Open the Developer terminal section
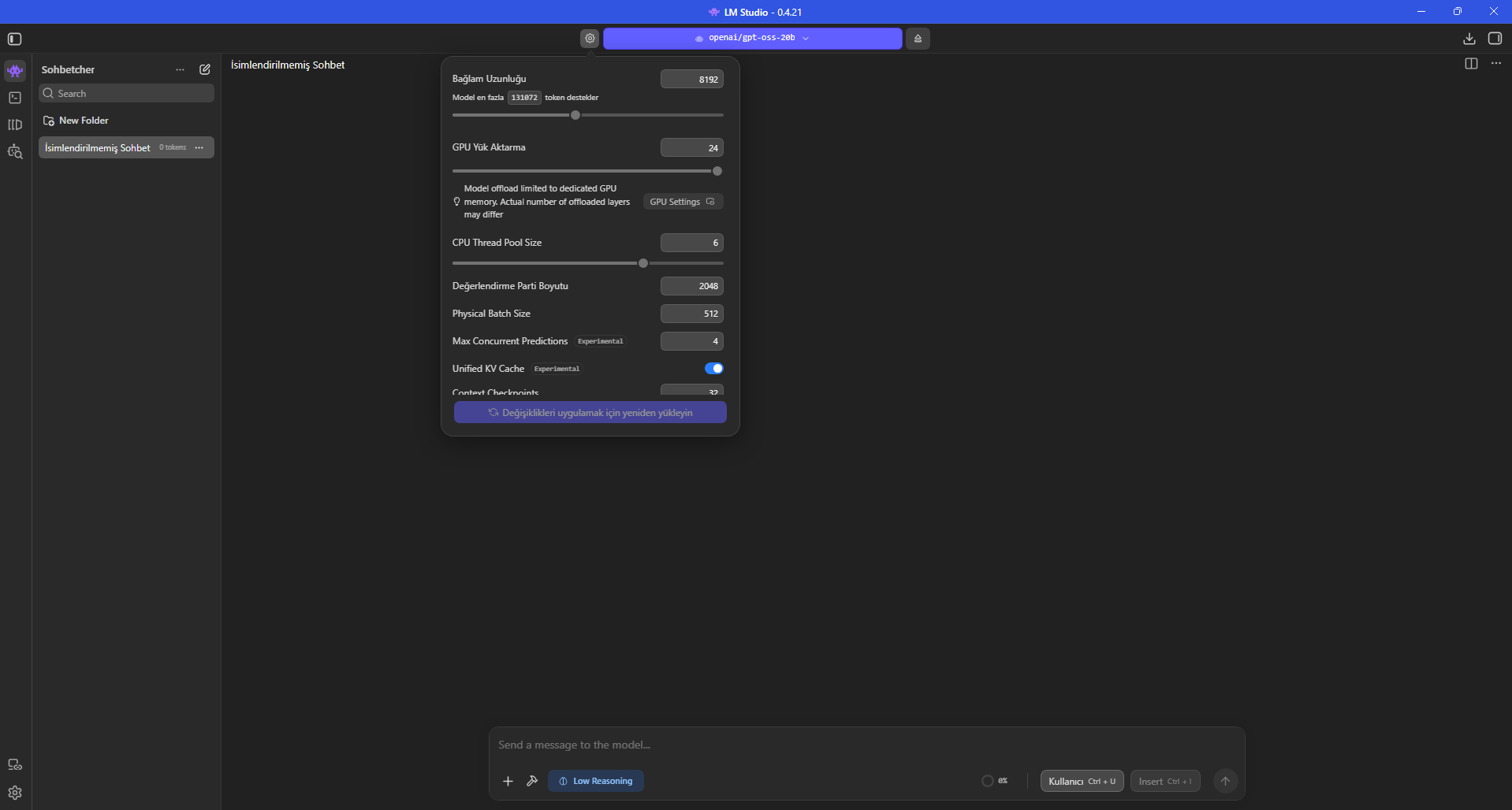 coord(15,98)
